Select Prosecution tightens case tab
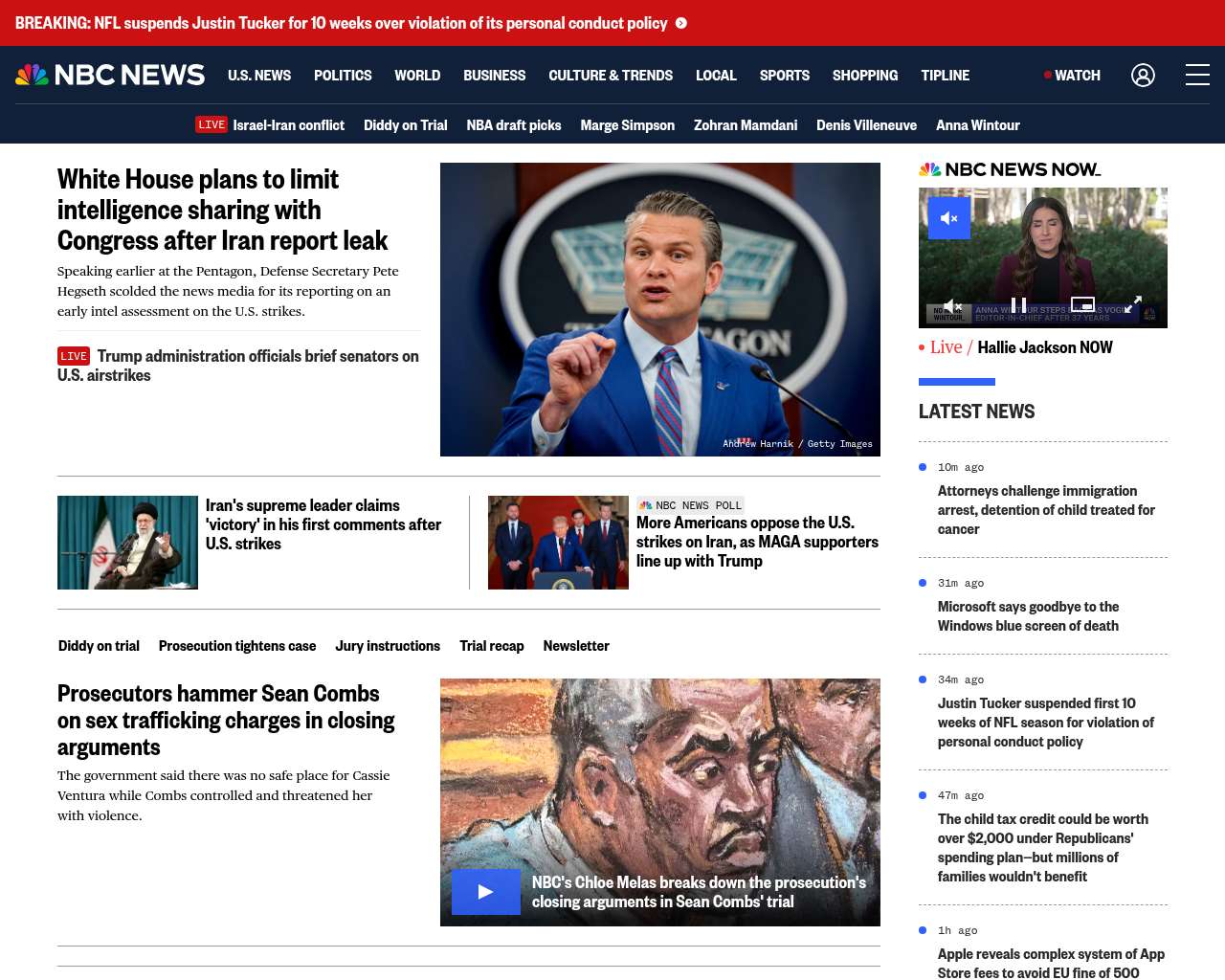This screenshot has width=1225, height=980. pyautogui.click(x=237, y=646)
